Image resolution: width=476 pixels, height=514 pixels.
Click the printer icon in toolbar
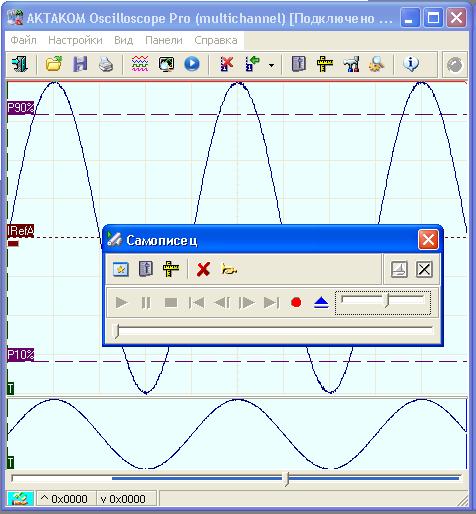tap(106, 64)
